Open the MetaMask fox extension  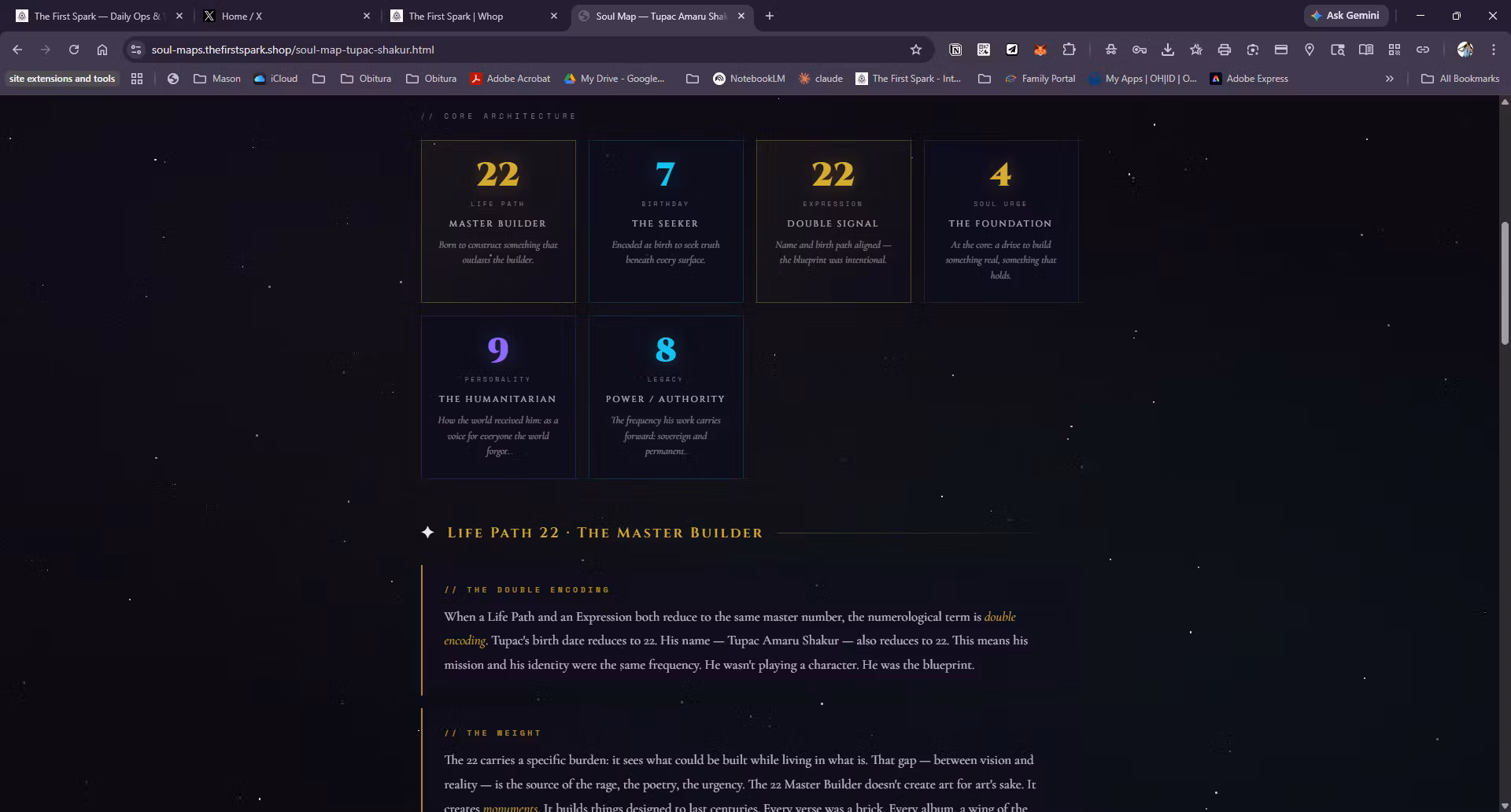1040,50
